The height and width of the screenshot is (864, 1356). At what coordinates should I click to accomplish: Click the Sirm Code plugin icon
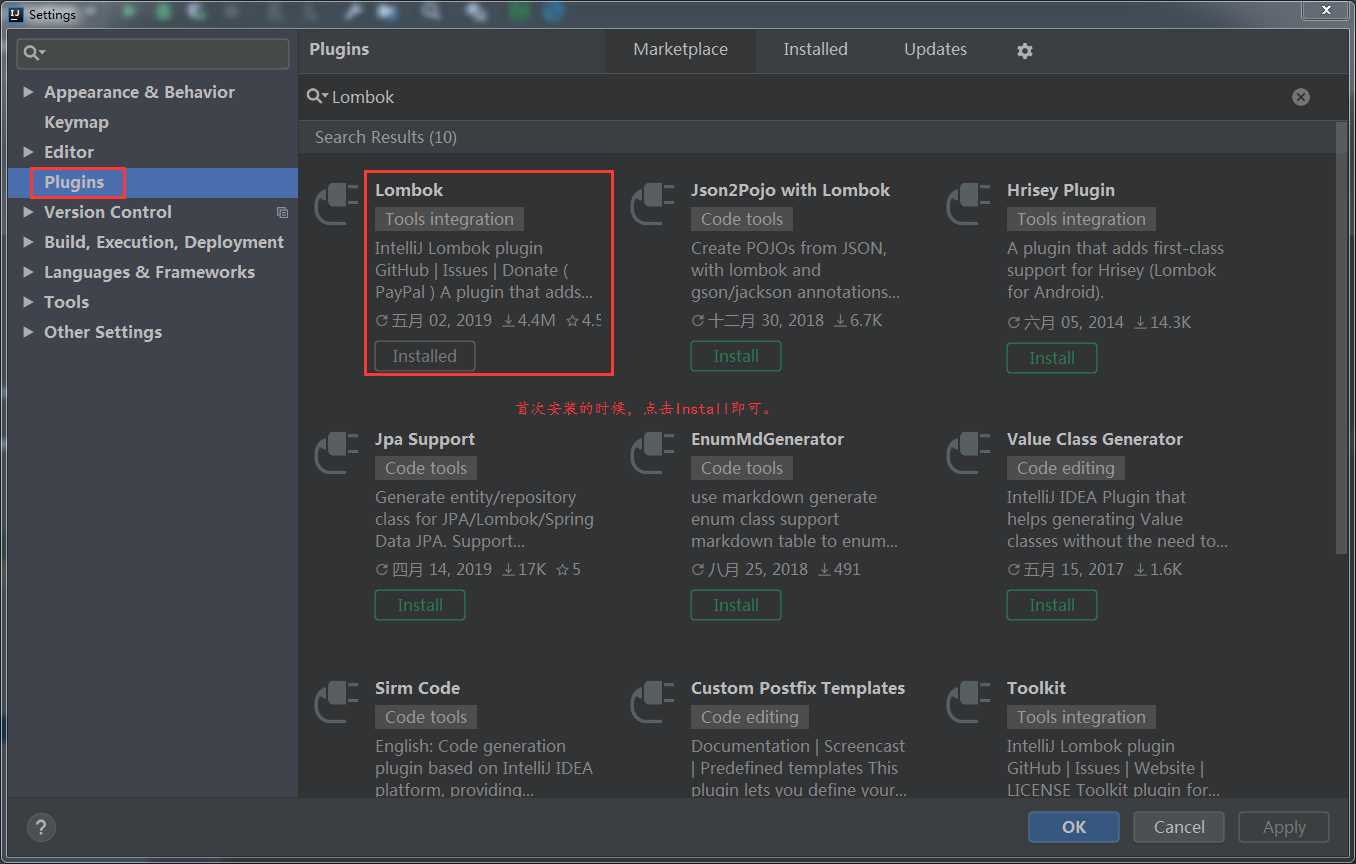tap(336, 701)
